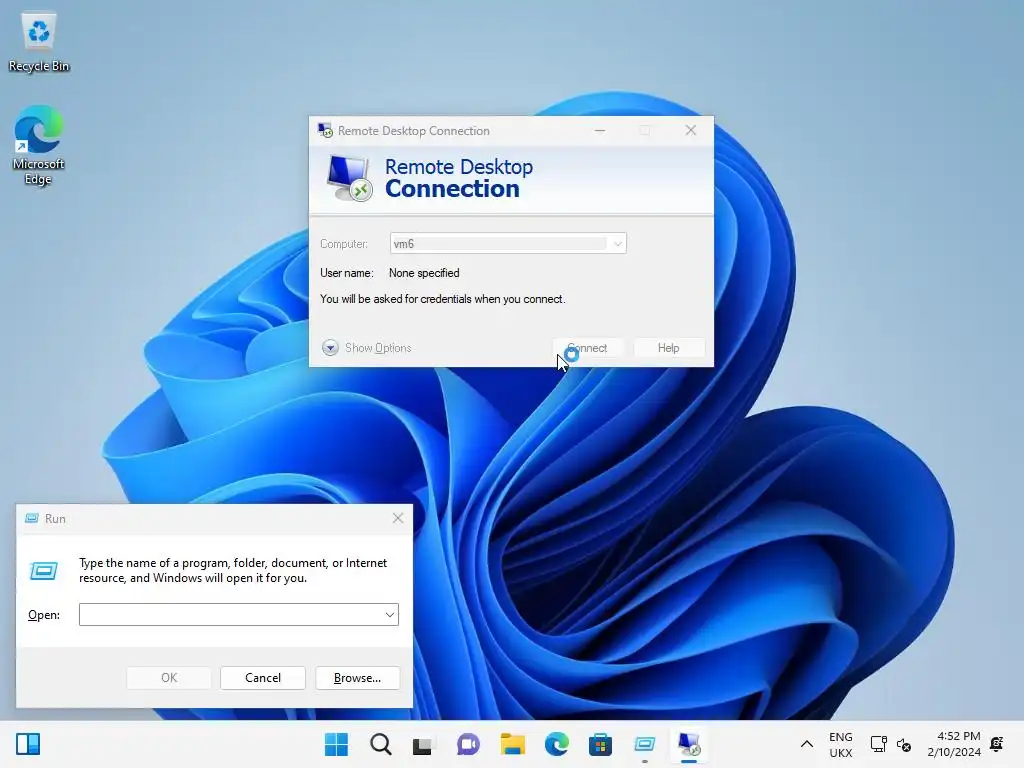Click the credentials notice text

[x=442, y=299]
